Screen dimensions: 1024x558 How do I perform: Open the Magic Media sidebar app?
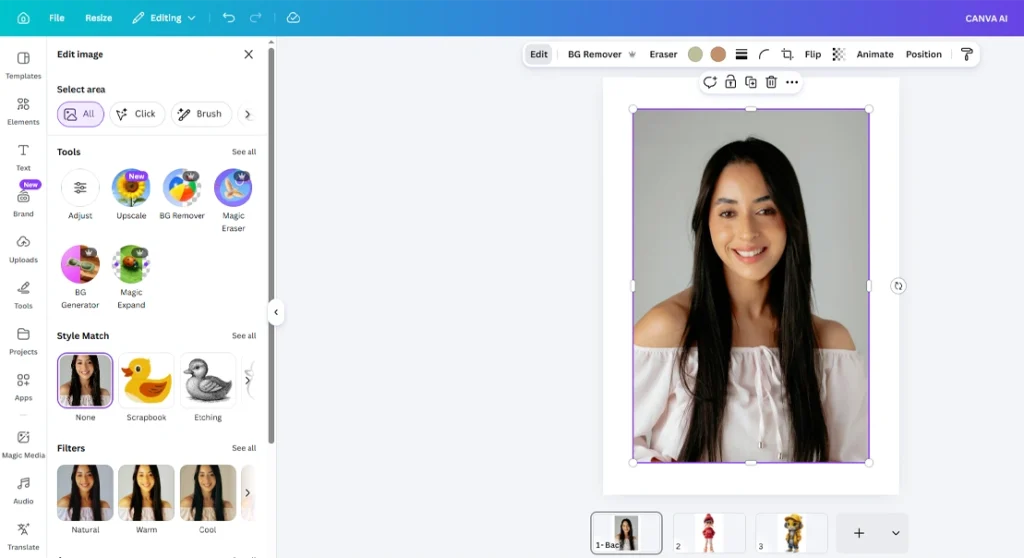pos(24,444)
